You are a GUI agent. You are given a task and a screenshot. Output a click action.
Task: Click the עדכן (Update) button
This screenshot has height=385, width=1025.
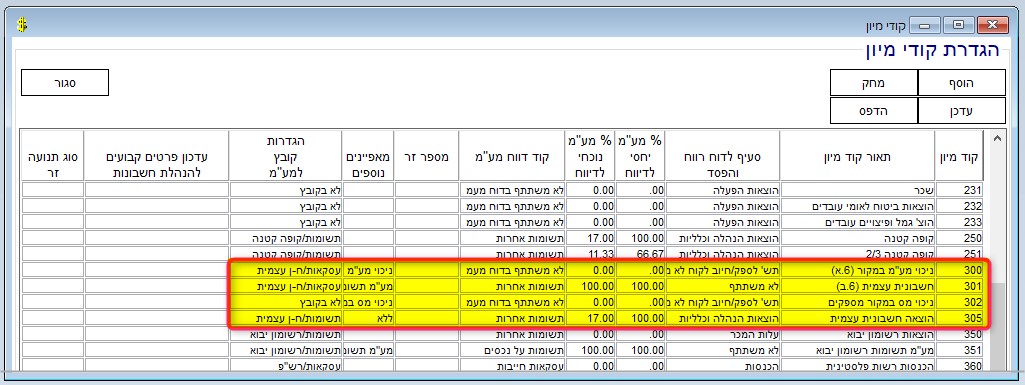click(962, 110)
